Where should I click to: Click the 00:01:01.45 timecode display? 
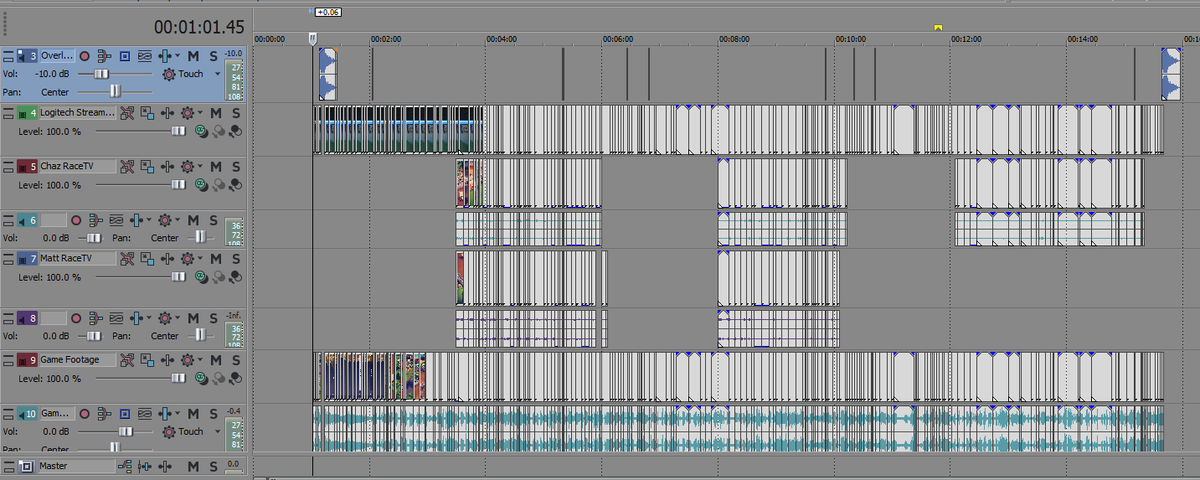(199, 26)
